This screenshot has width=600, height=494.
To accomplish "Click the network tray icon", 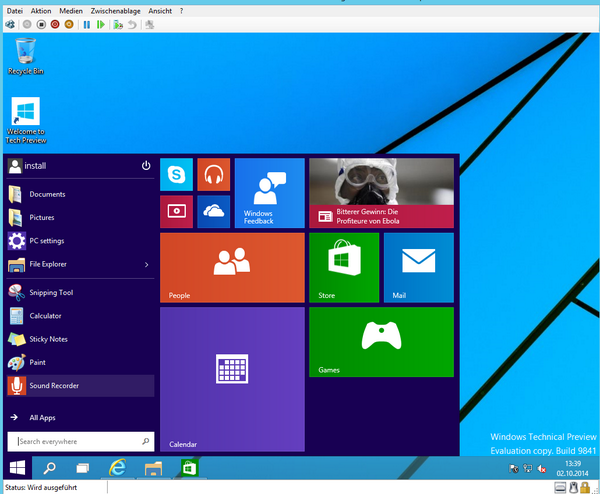I will [528, 468].
